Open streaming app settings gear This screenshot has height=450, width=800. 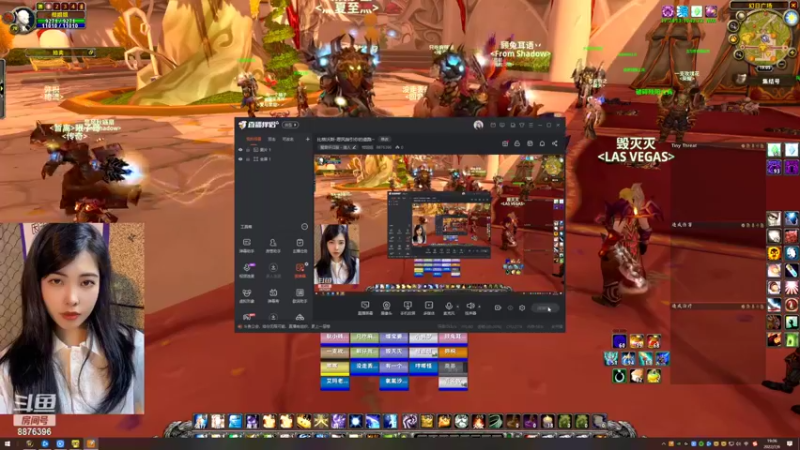[522, 308]
